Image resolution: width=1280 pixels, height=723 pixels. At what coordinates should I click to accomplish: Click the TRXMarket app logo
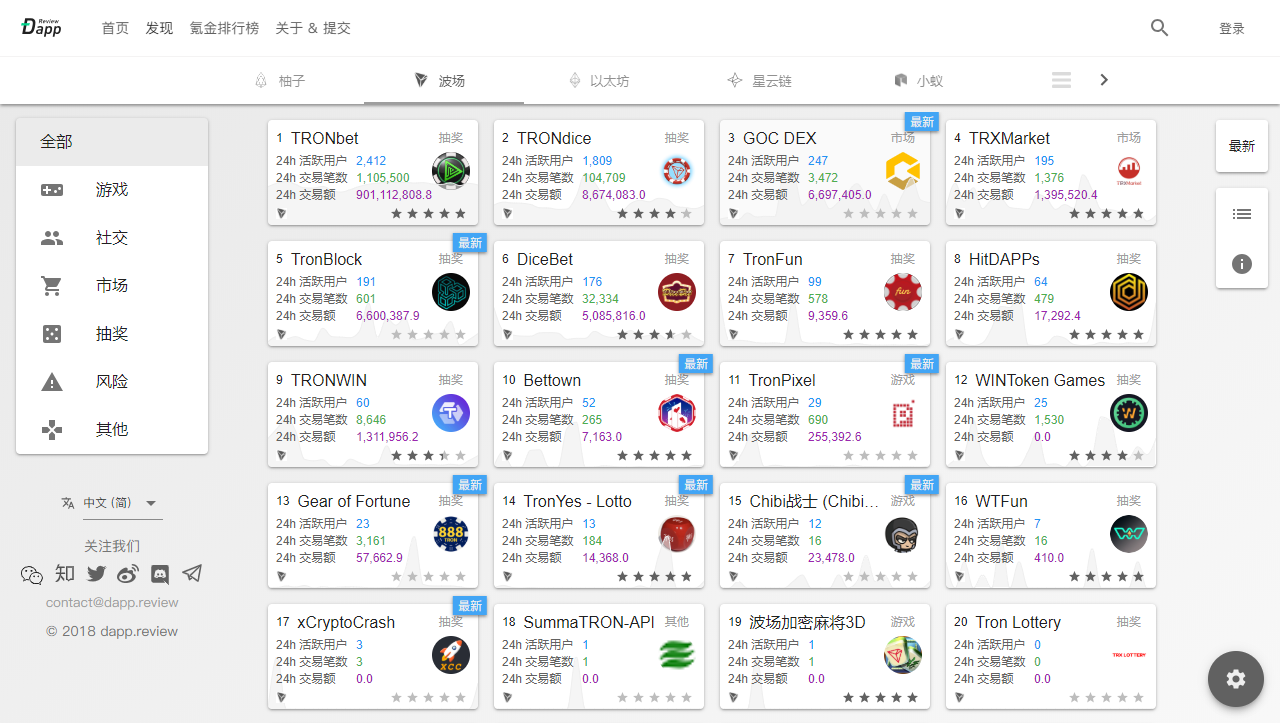click(x=1129, y=171)
